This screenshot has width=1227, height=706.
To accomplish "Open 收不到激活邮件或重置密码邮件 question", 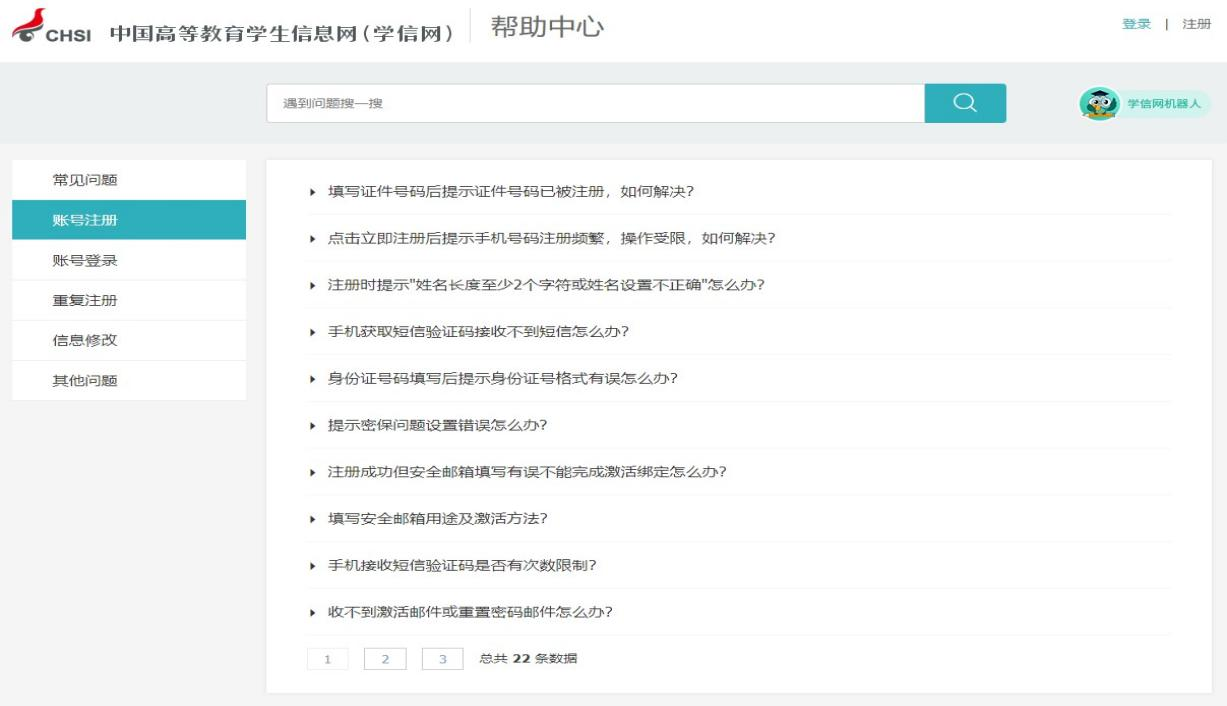I will coord(470,612).
